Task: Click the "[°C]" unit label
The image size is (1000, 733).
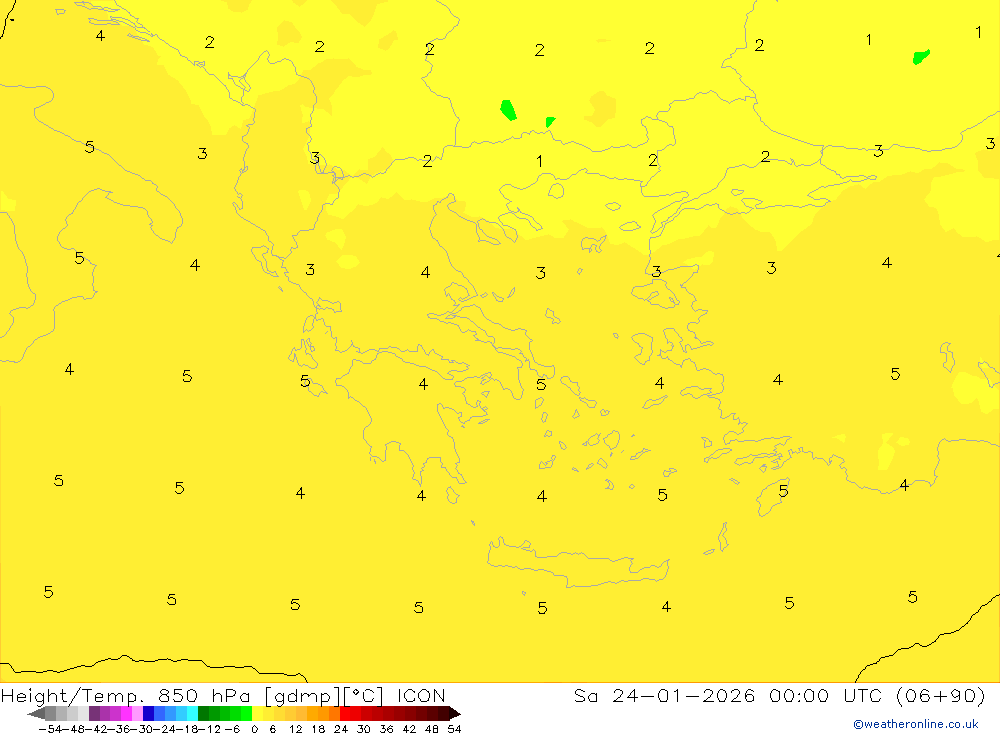Action: coord(362,696)
